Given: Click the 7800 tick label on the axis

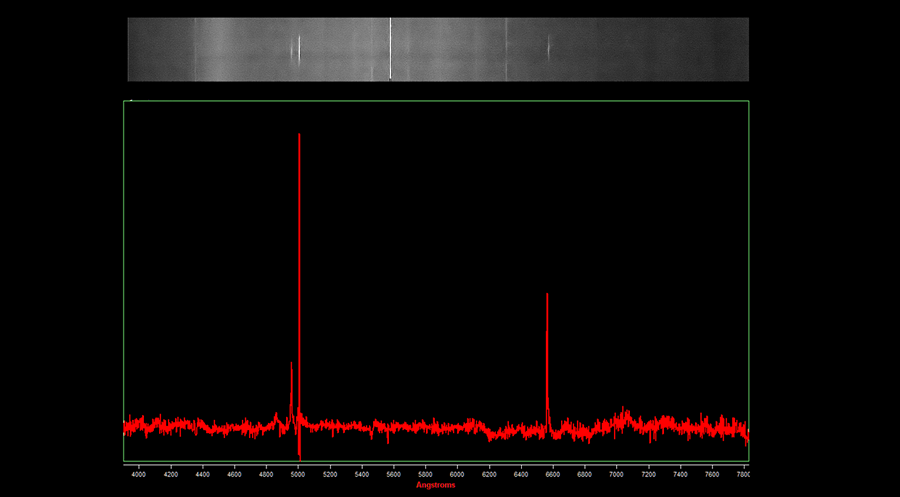Looking at the screenshot, I should pyautogui.click(x=742, y=473).
